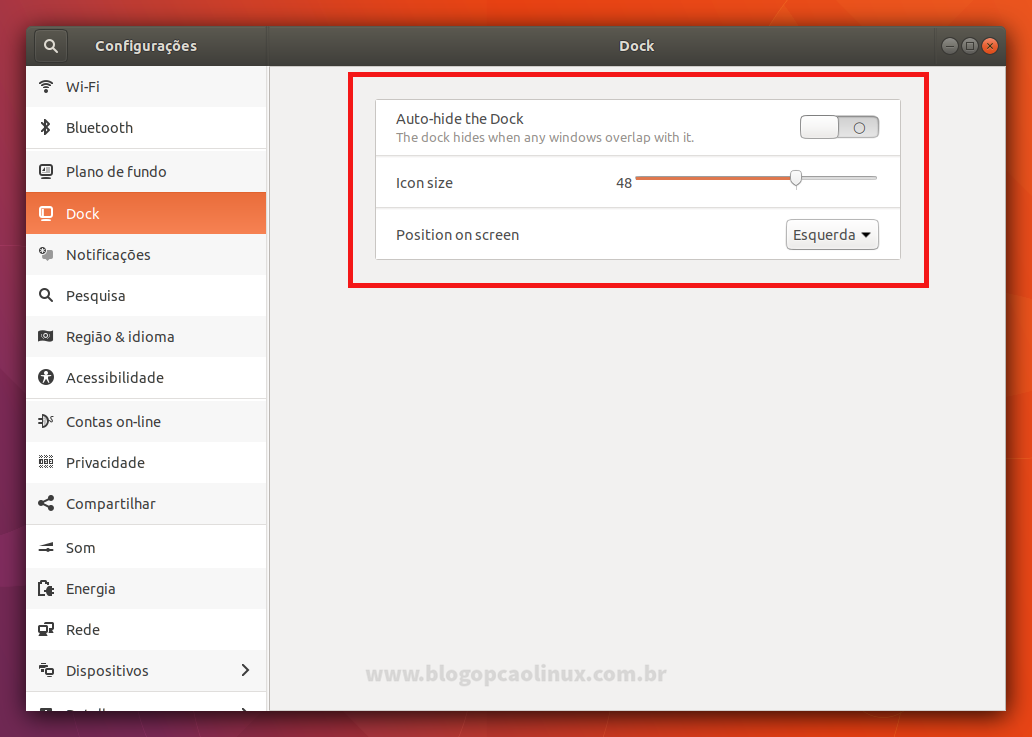Click the Bluetooth symbol icon

(x=45, y=127)
